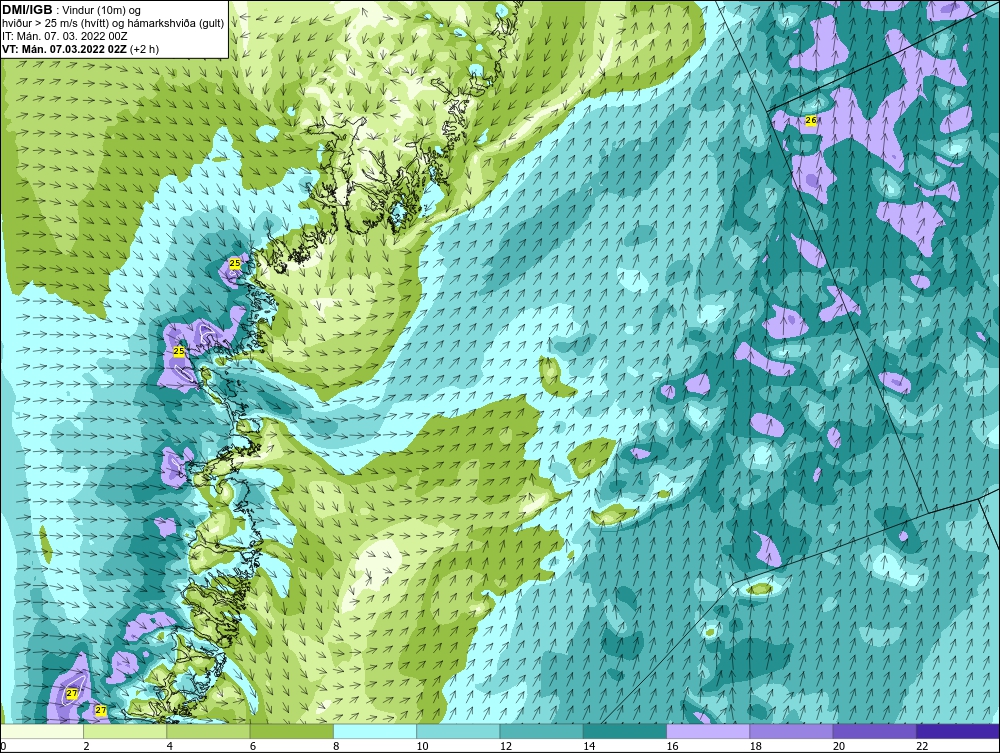1000x753 pixels.
Task: Click the yellow 26 peak gust label
Action: (x=811, y=120)
